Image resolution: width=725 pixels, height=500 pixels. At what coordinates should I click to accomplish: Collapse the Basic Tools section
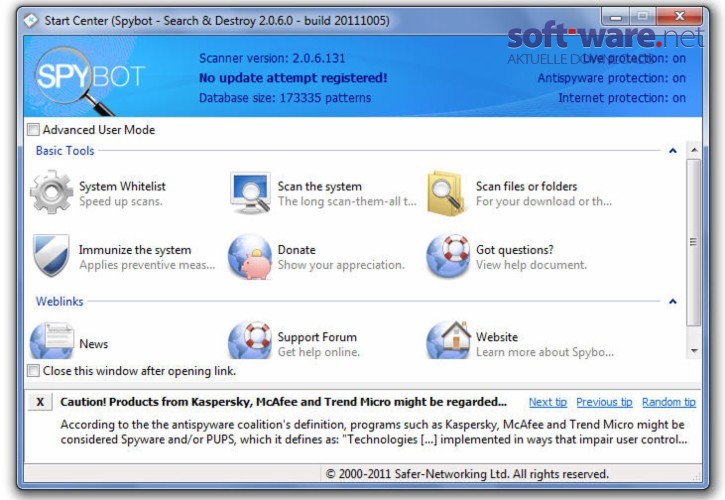point(673,151)
